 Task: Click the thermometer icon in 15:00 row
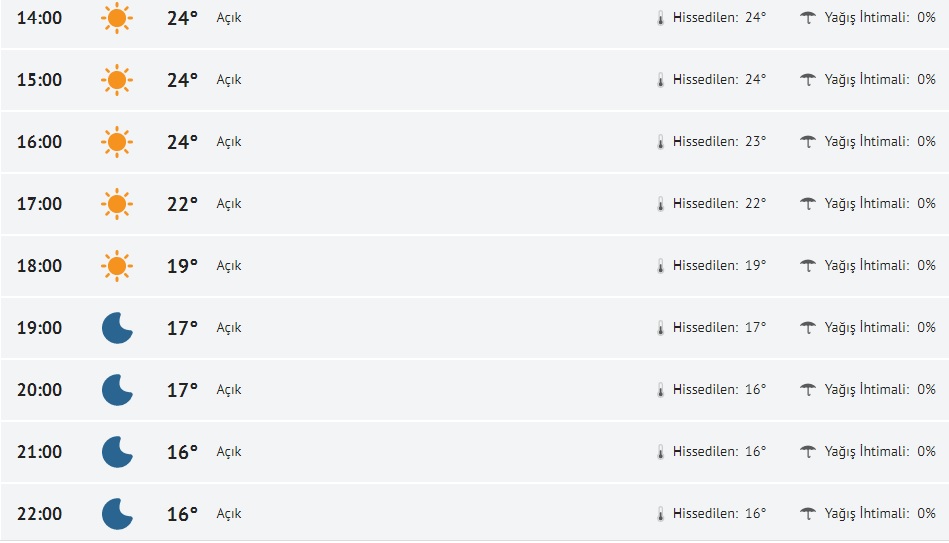click(660, 80)
